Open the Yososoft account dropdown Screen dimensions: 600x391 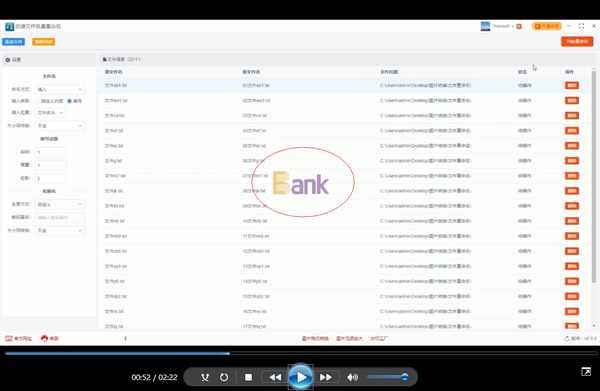point(503,26)
